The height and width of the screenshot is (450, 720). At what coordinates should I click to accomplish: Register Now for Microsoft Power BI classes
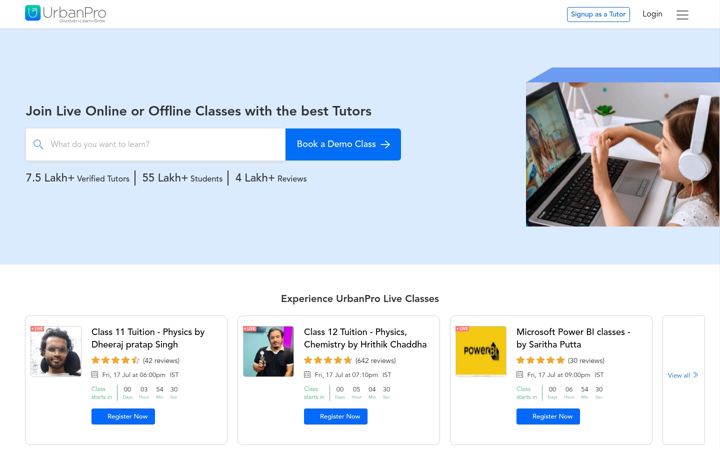548,416
